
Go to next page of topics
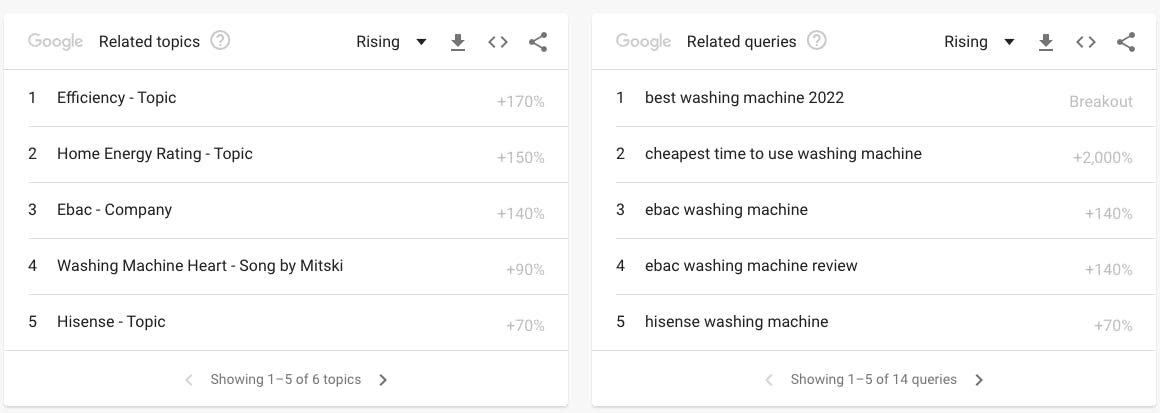point(382,380)
